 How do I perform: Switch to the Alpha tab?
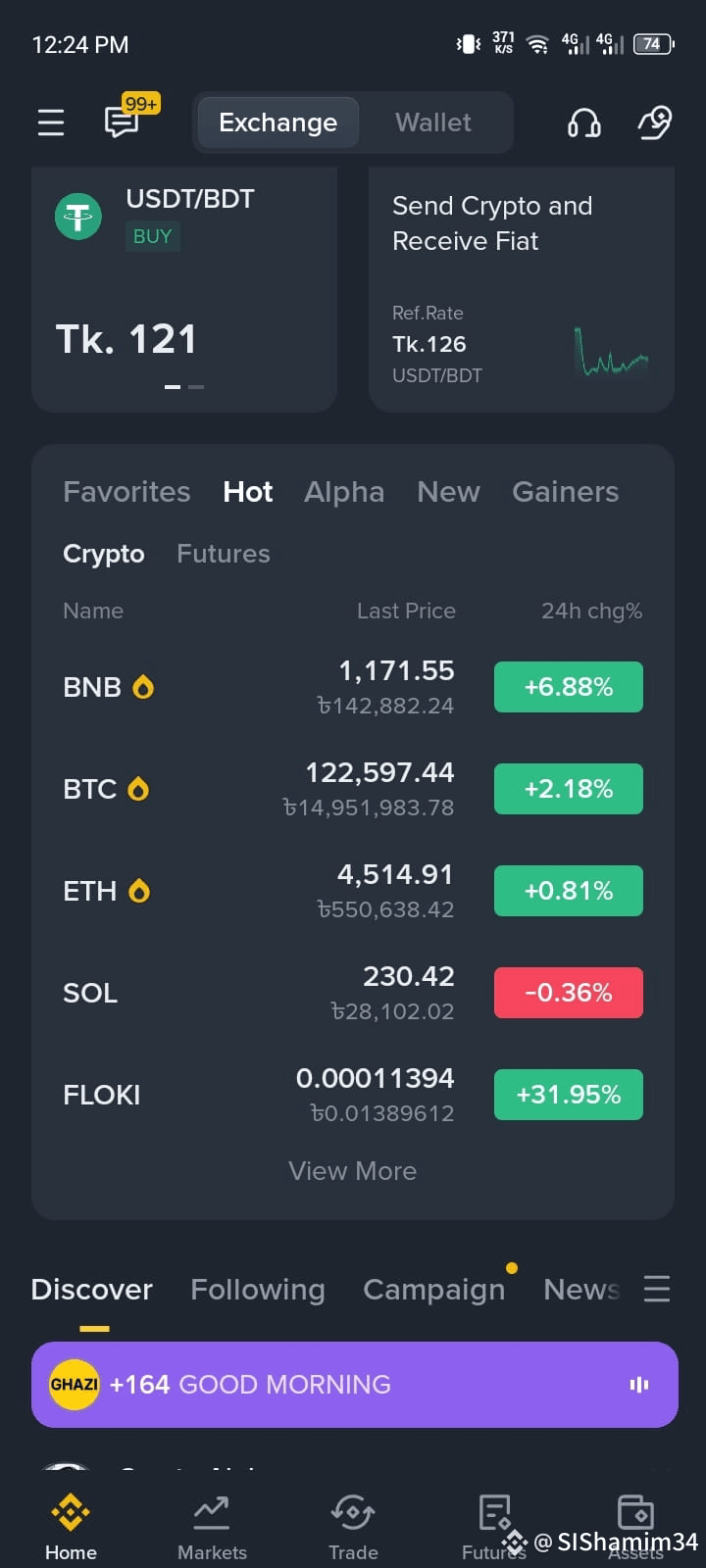coord(344,492)
